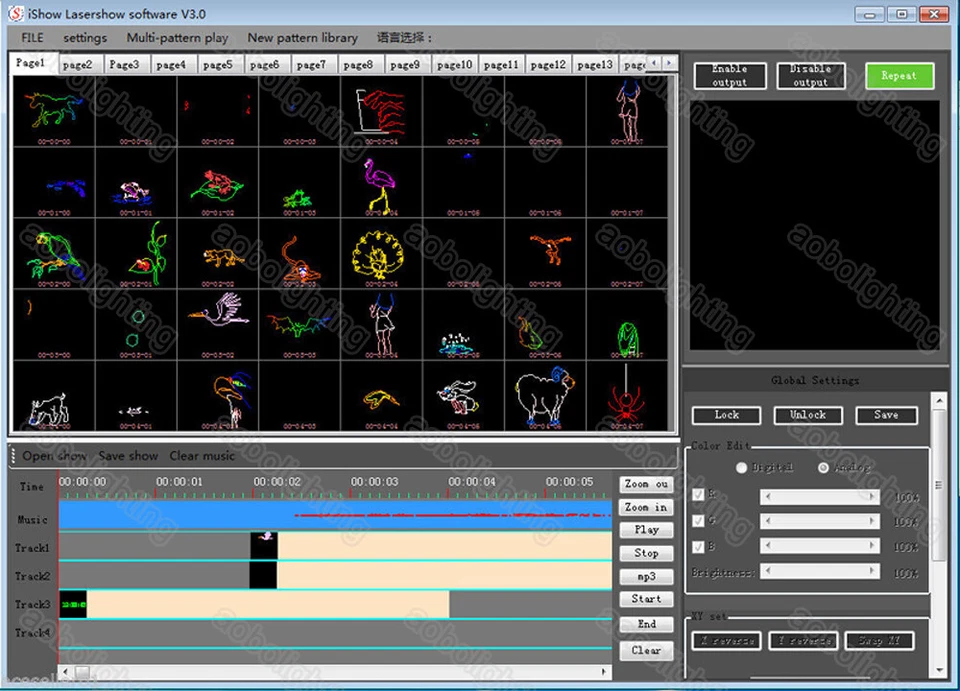Enable laser output
The image size is (960, 691).
(729, 75)
